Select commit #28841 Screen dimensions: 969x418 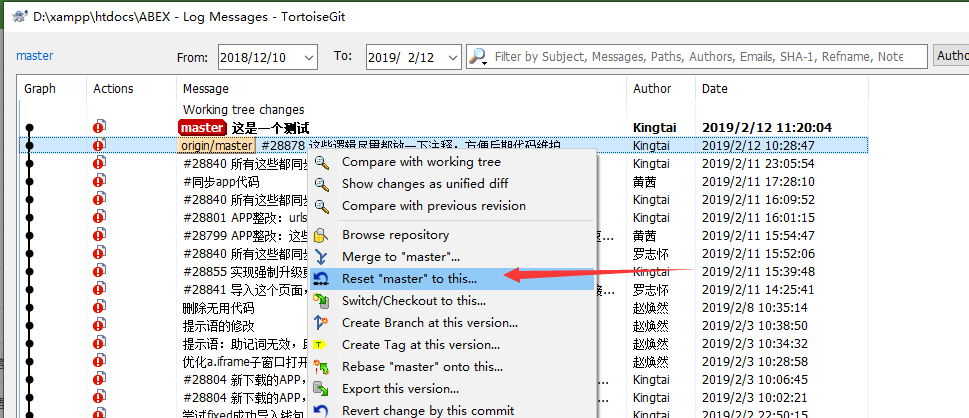tap(245, 289)
